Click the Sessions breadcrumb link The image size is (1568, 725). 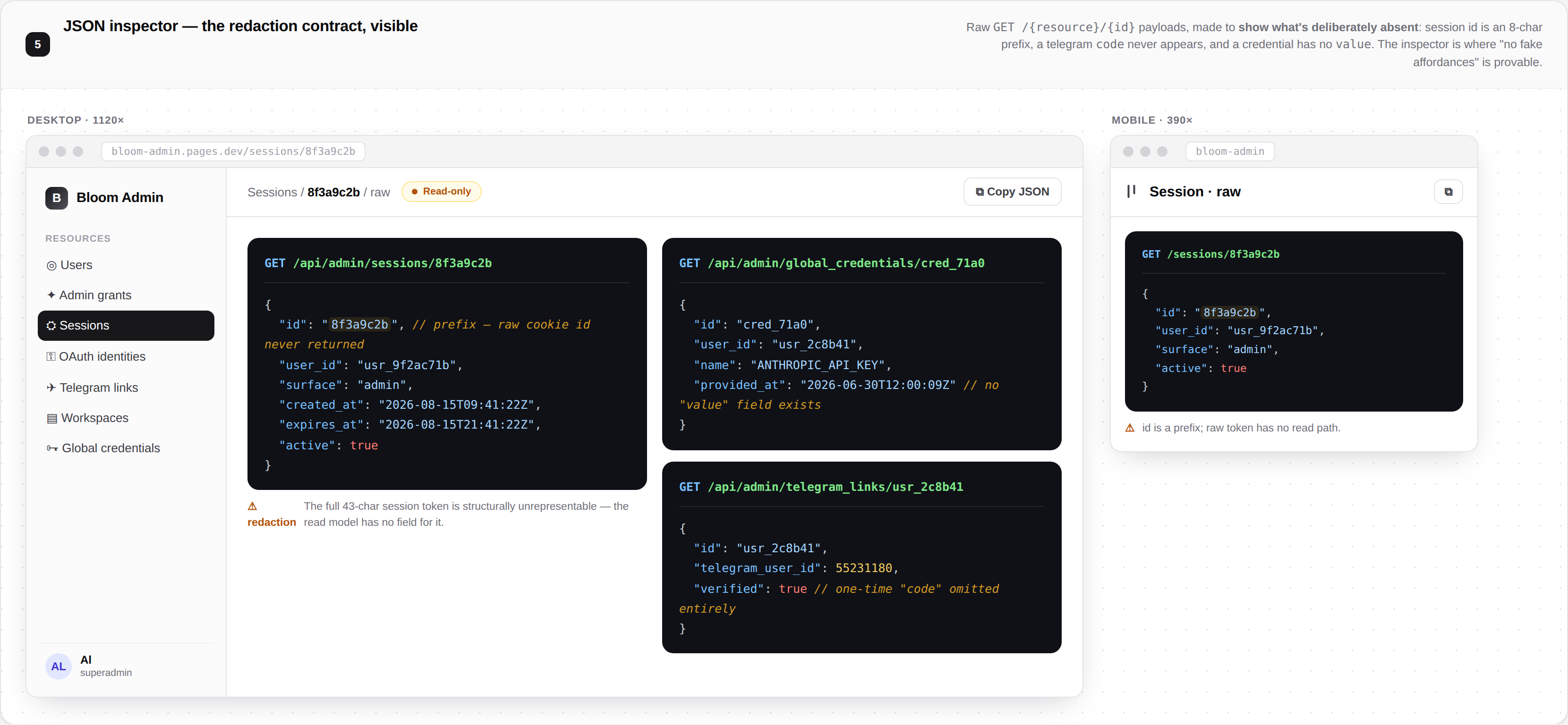pos(272,192)
